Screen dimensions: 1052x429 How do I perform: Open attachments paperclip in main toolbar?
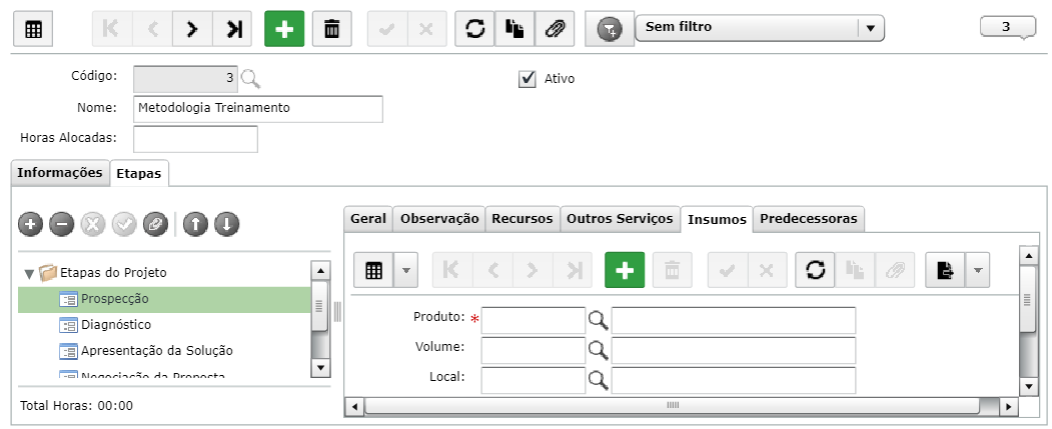(x=555, y=30)
